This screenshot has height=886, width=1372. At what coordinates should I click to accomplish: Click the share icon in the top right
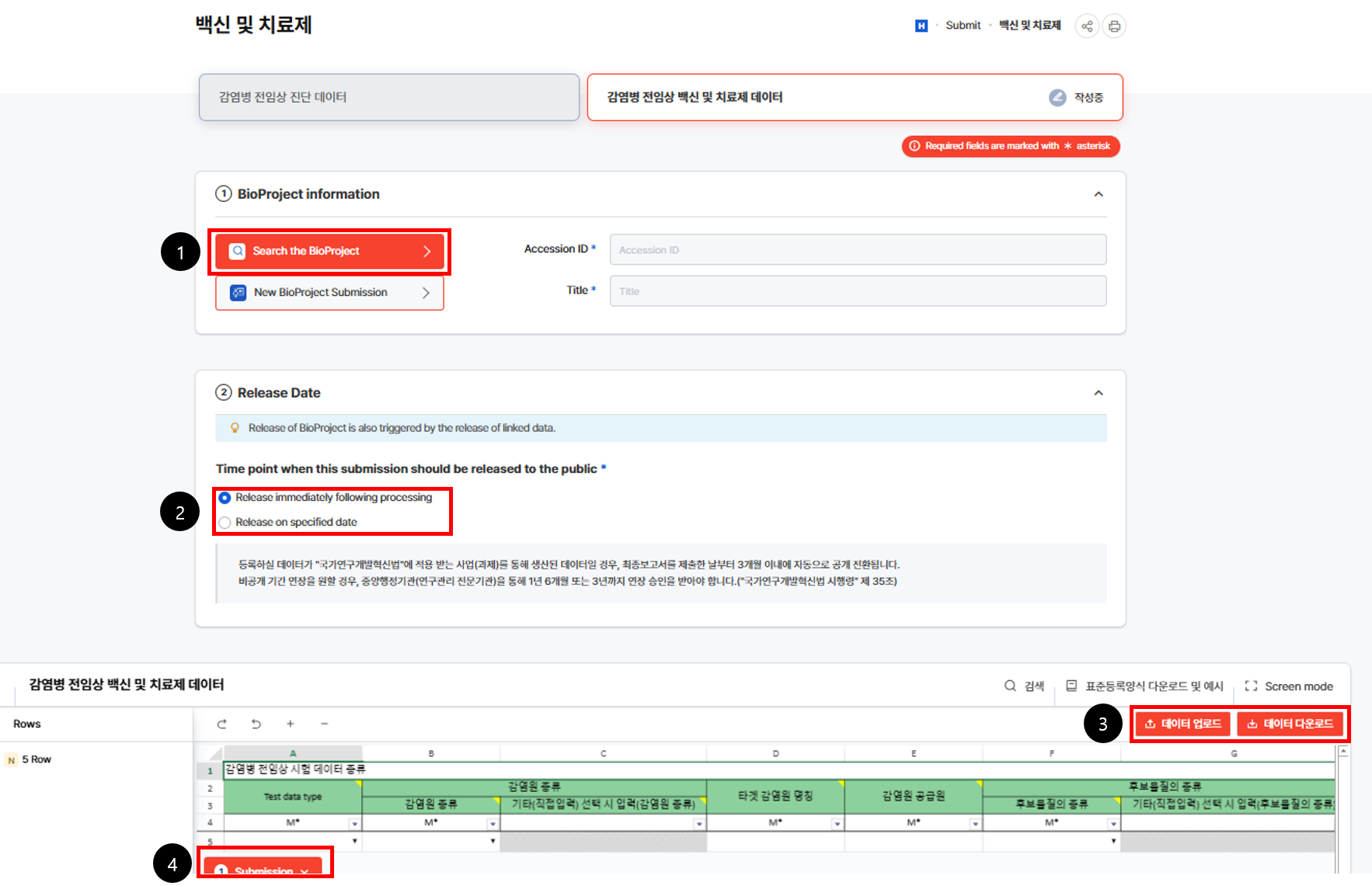click(x=1087, y=26)
